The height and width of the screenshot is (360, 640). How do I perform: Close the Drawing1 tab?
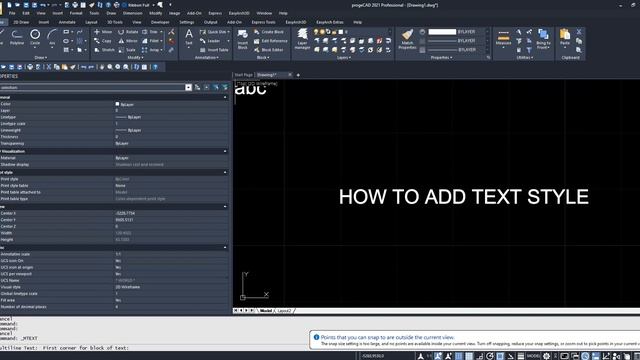(290, 75)
